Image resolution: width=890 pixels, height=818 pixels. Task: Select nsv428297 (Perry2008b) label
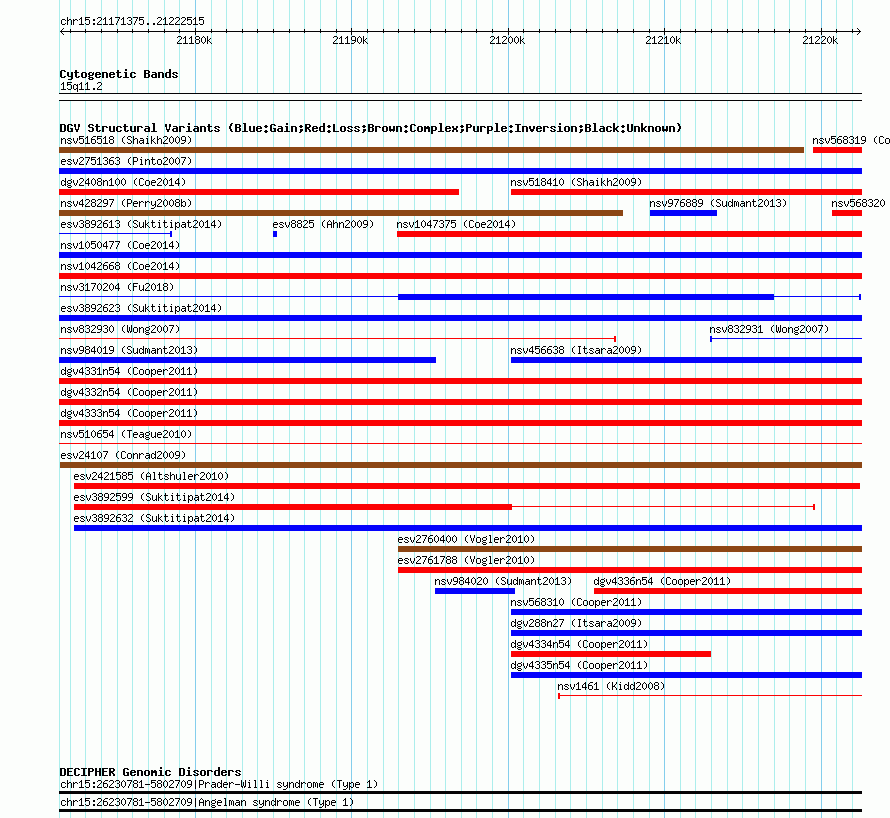(126, 203)
